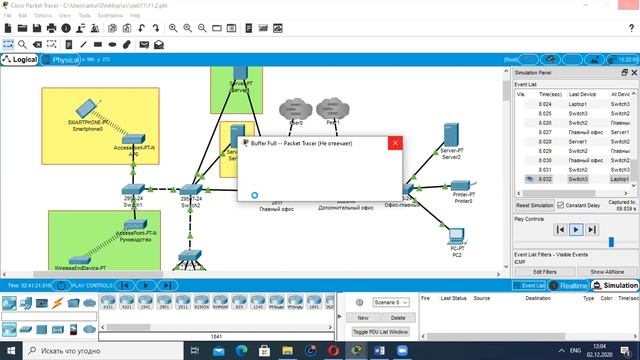Click the Reset Simulation button
640x360 pixels.
(x=534, y=205)
